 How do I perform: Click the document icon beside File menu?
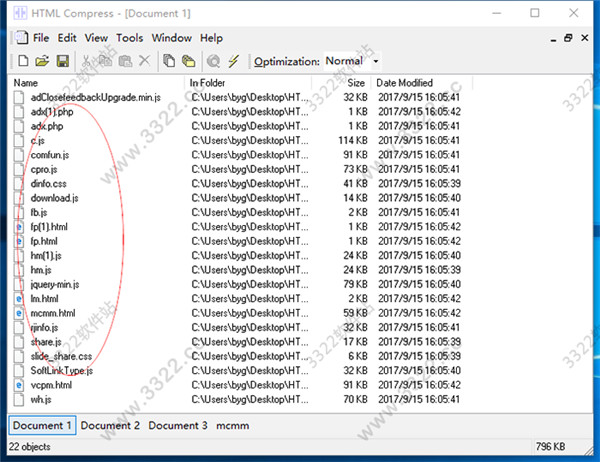21,38
